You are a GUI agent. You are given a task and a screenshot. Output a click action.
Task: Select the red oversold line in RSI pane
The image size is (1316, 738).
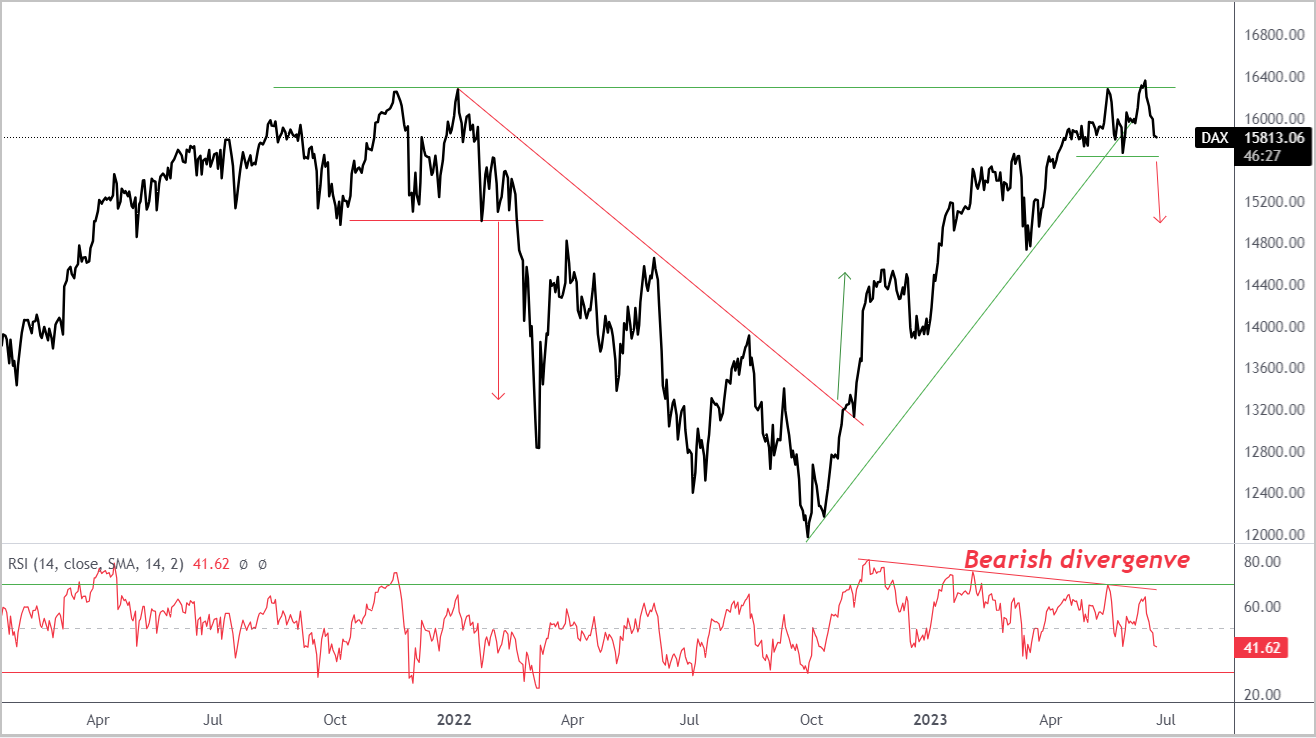[x=615, y=672]
